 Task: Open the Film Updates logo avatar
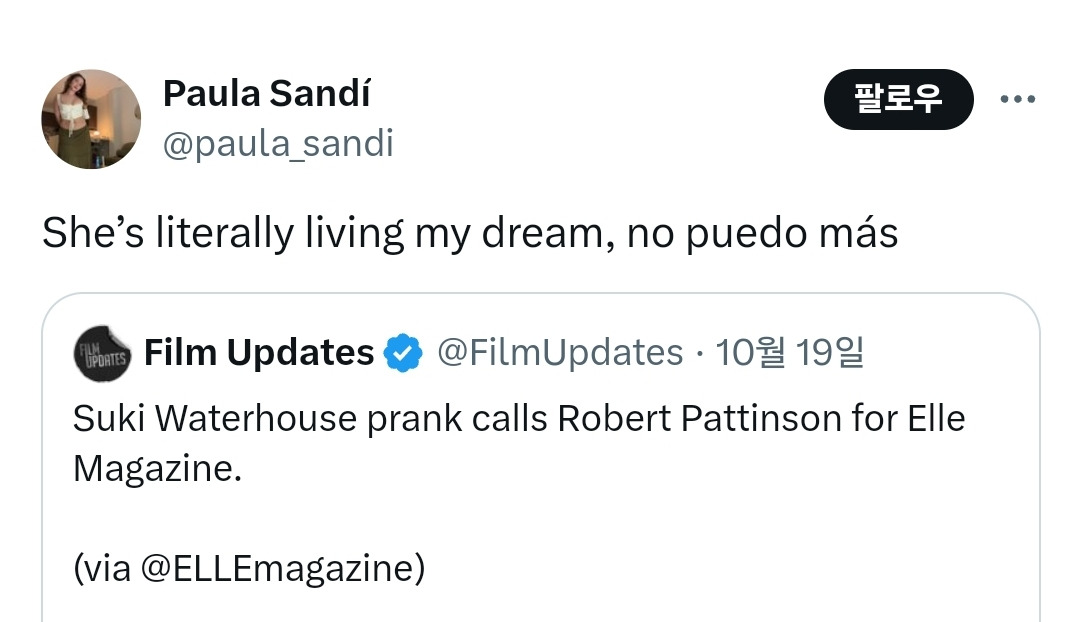102,355
